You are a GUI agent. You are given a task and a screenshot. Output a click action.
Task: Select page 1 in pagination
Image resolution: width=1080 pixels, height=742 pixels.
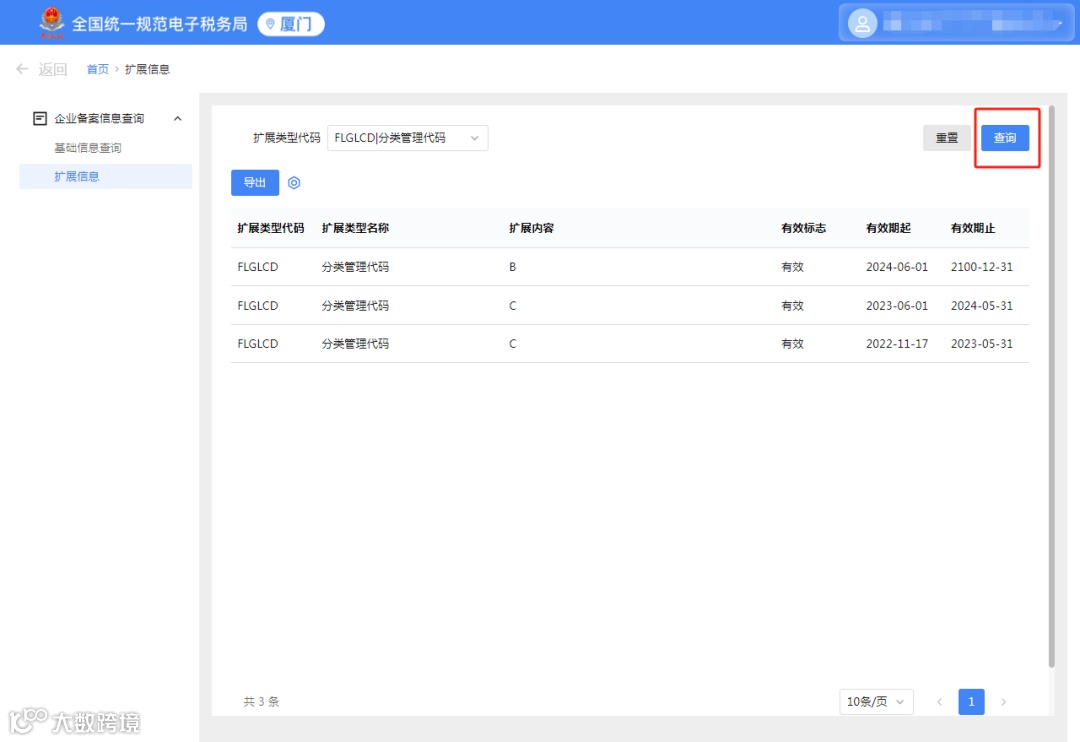971,701
